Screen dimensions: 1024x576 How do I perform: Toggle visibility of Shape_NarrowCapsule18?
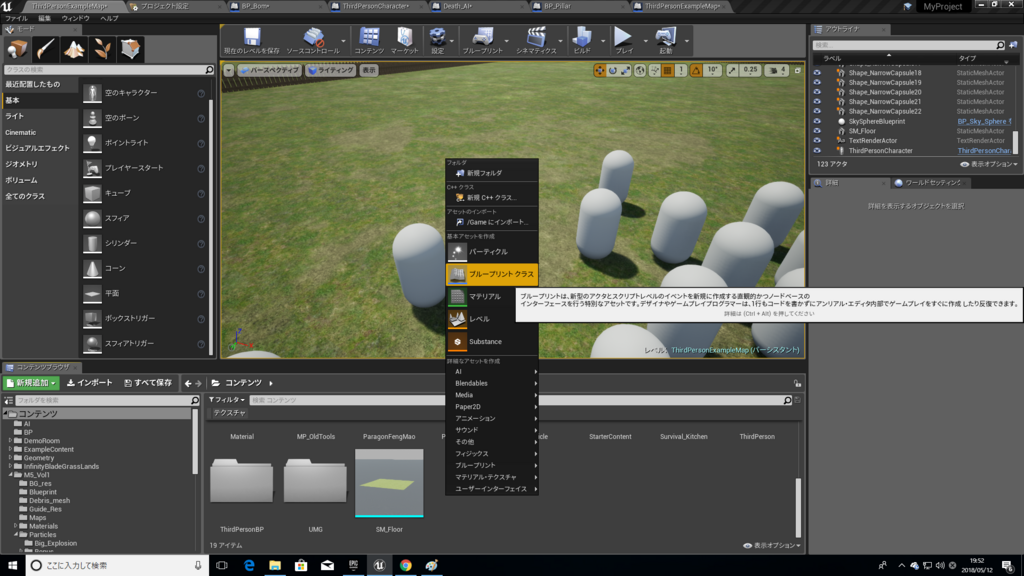(x=817, y=73)
